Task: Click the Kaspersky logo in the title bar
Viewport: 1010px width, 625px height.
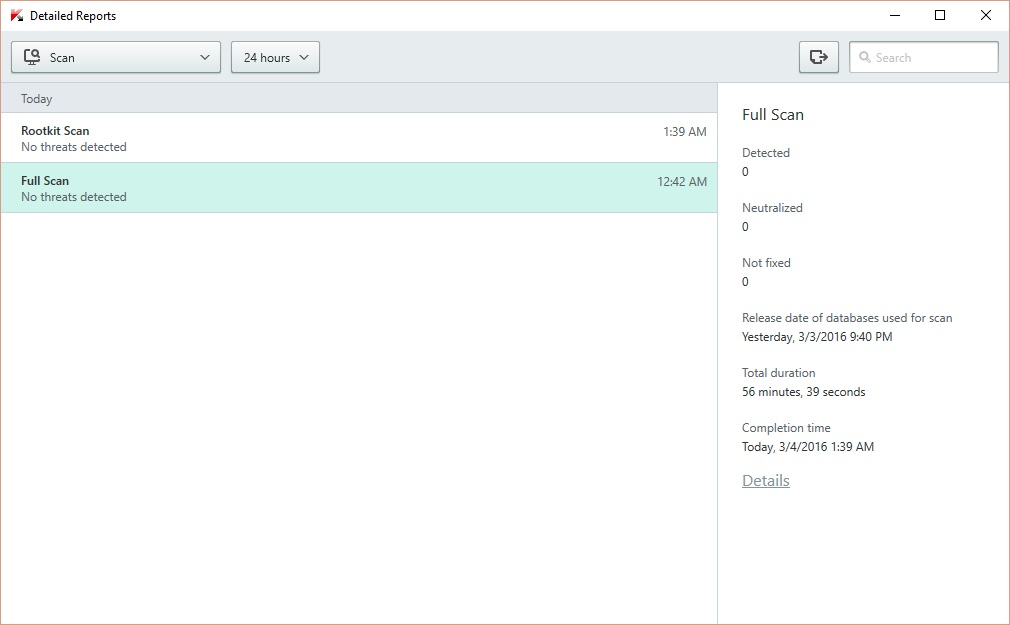Action: (16, 16)
